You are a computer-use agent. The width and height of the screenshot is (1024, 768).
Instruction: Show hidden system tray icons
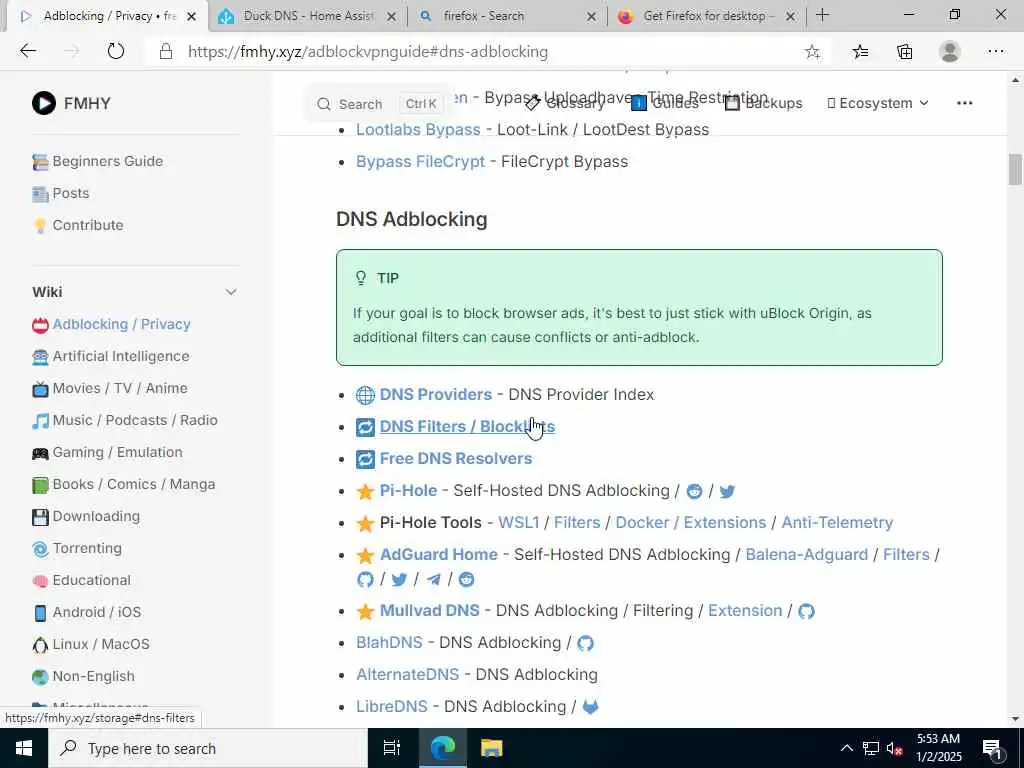[x=846, y=748]
